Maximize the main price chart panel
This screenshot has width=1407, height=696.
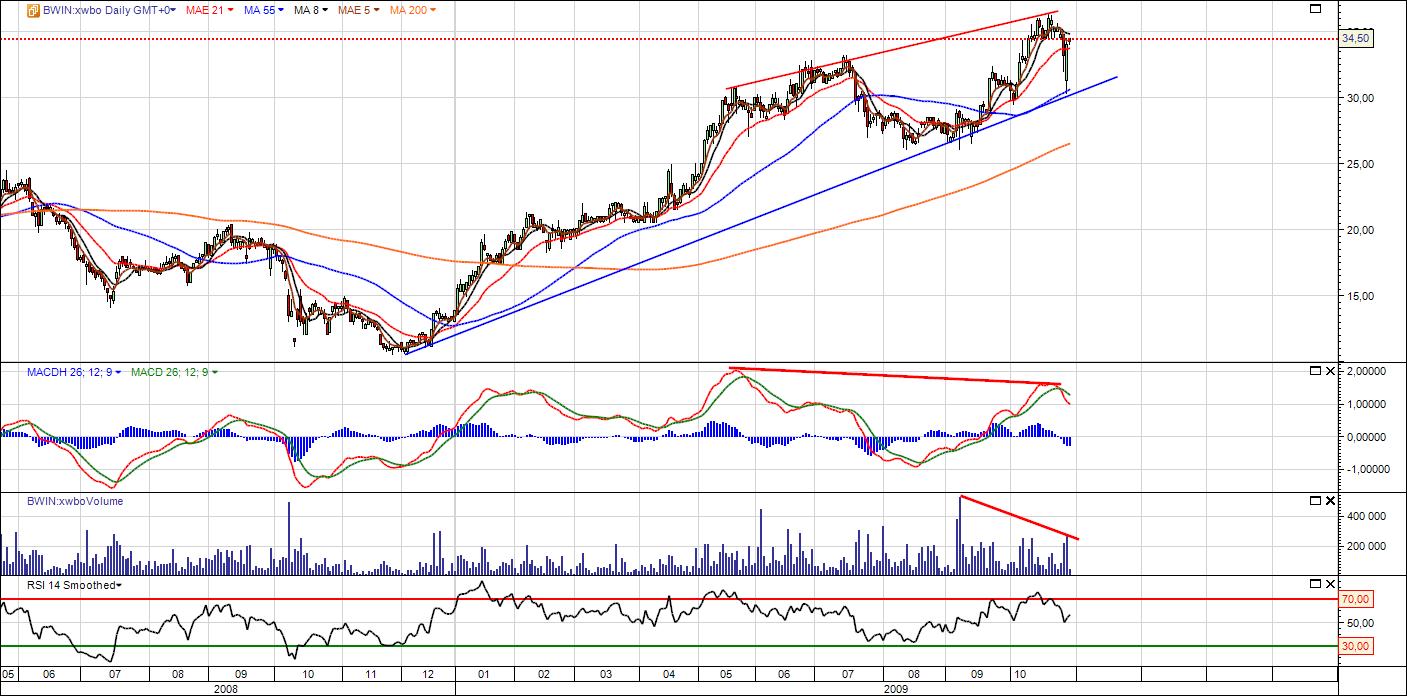pos(1316,9)
